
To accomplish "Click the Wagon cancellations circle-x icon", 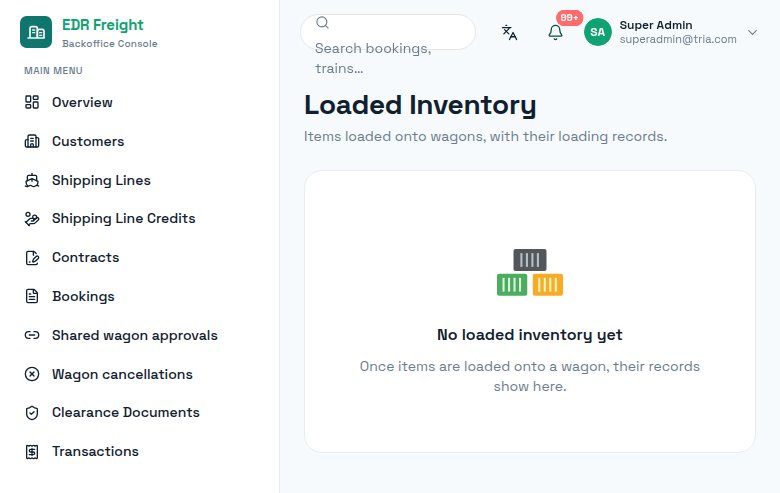I will [x=32, y=374].
